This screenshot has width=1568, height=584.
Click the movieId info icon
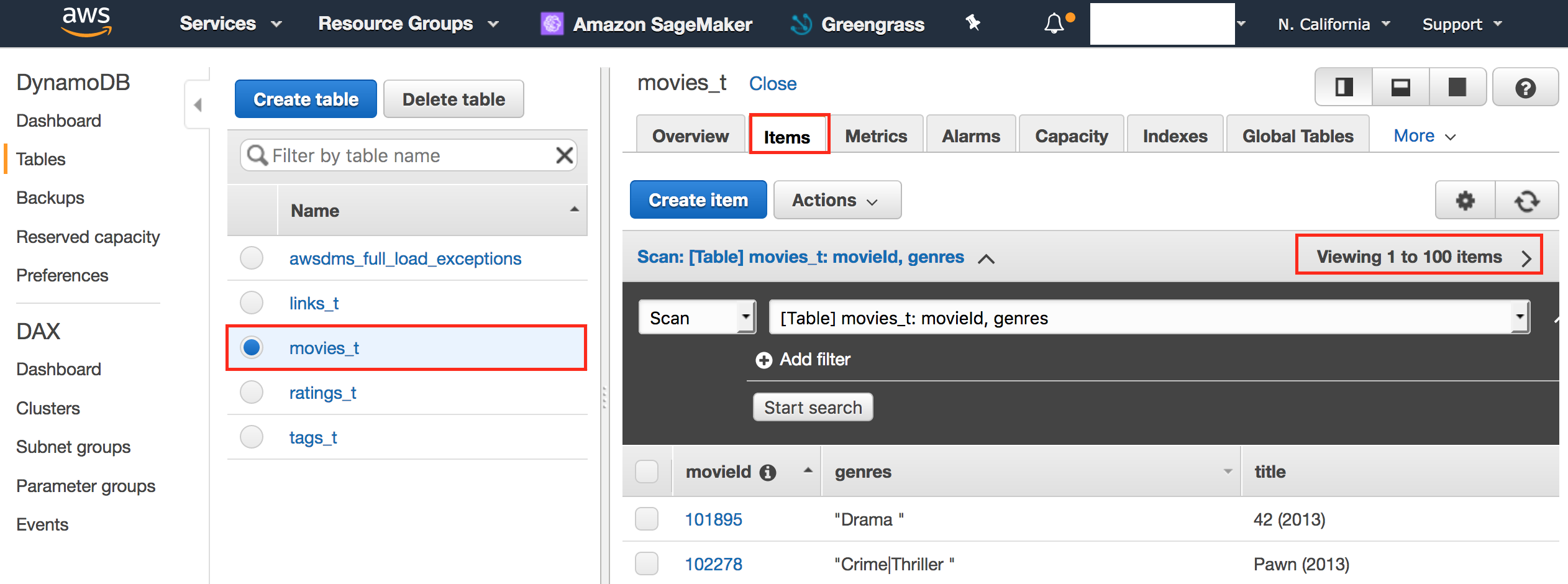tap(768, 473)
